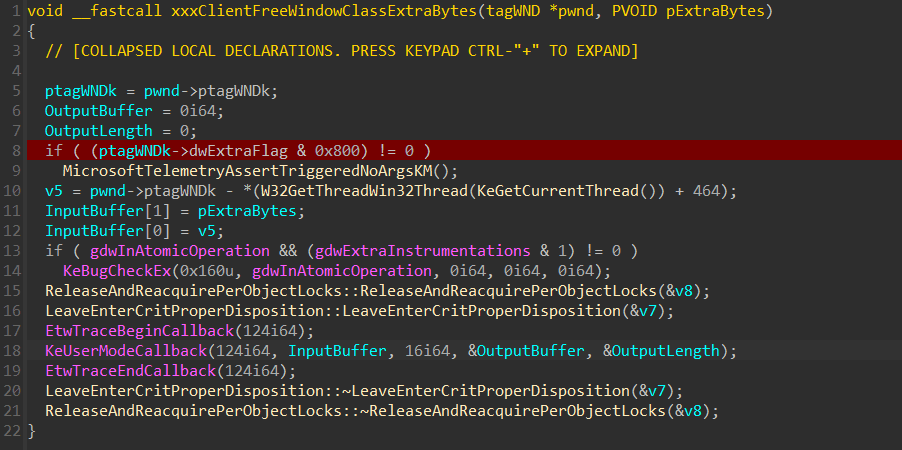This screenshot has width=902, height=450.
Task: Click line number 22 in the gutter
Action: (12, 430)
